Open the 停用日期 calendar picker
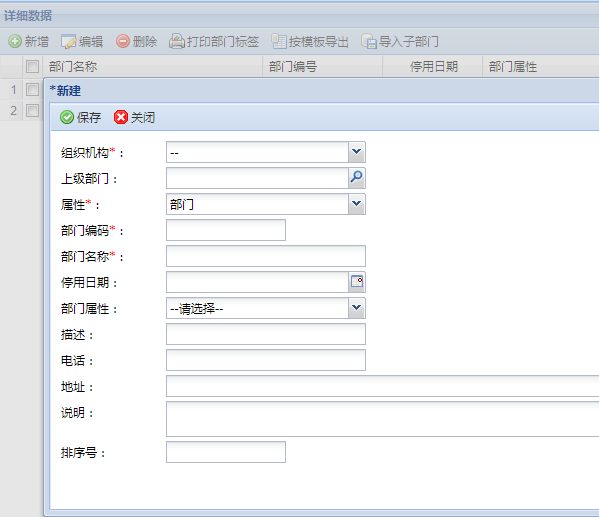The image size is (599, 517). click(357, 282)
